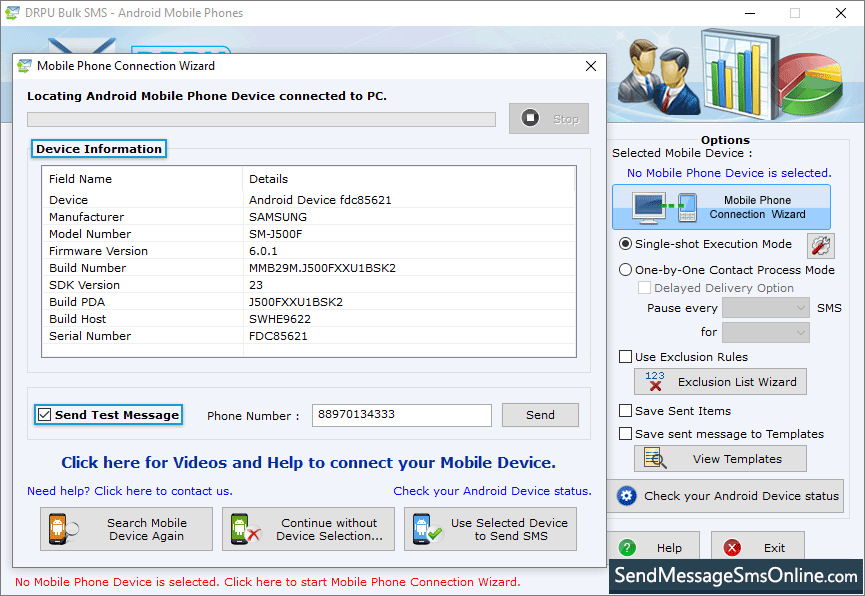The height and width of the screenshot is (596, 865).
Task: Click blue 'Check your Android Device status' link
Action: (492, 491)
